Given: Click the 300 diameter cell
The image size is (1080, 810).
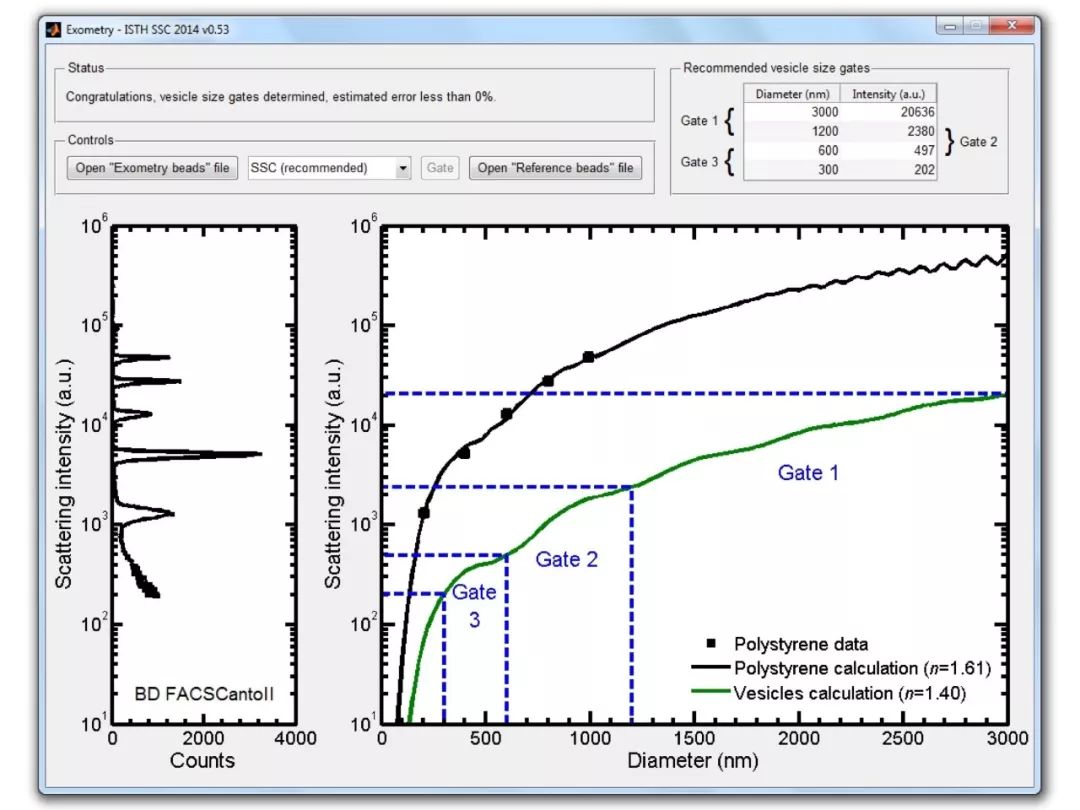Looking at the screenshot, I should pos(792,169).
